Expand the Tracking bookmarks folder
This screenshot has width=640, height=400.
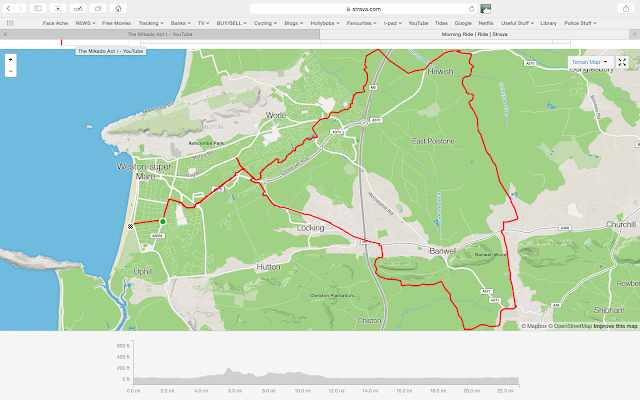tap(151, 23)
